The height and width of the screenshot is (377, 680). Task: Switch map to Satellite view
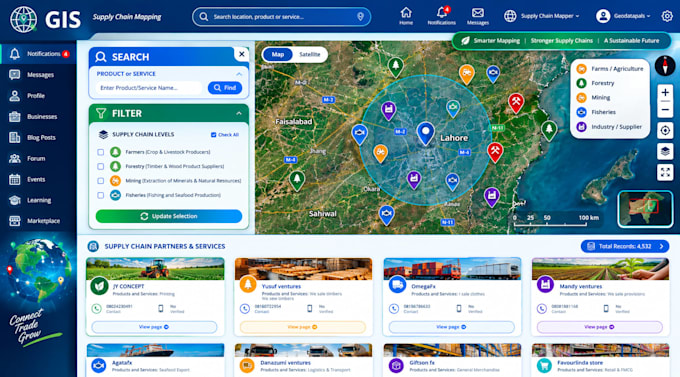[310, 55]
